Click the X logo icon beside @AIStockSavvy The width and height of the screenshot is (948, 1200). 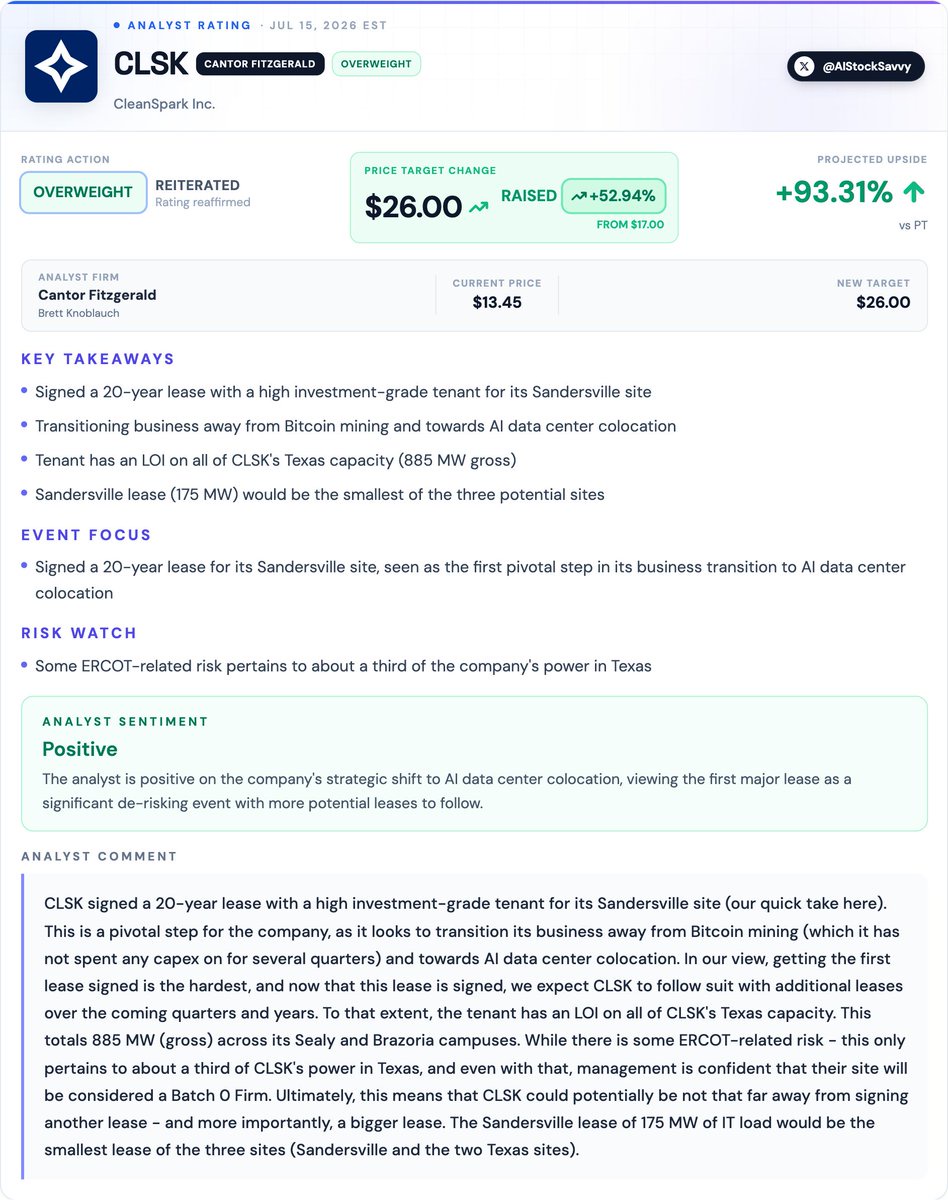pyautogui.click(x=805, y=66)
